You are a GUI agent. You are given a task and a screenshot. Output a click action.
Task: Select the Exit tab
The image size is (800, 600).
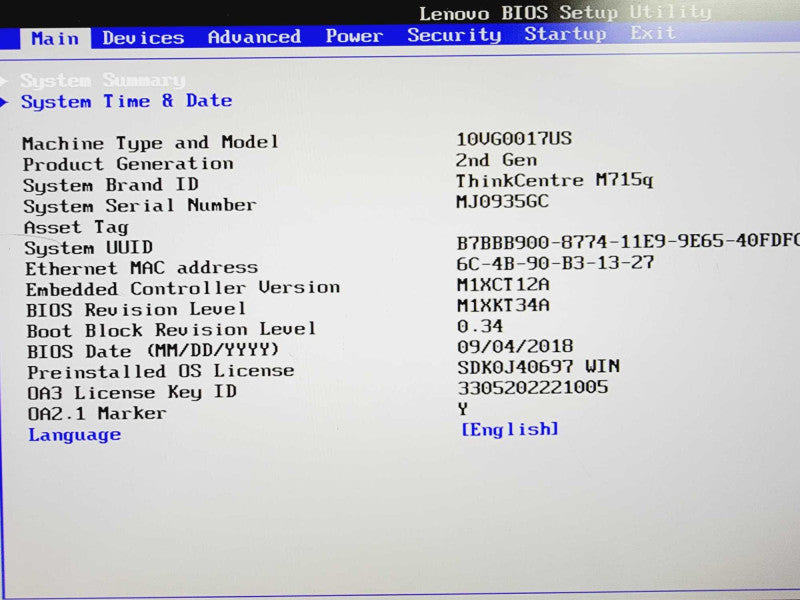[x=653, y=33]
